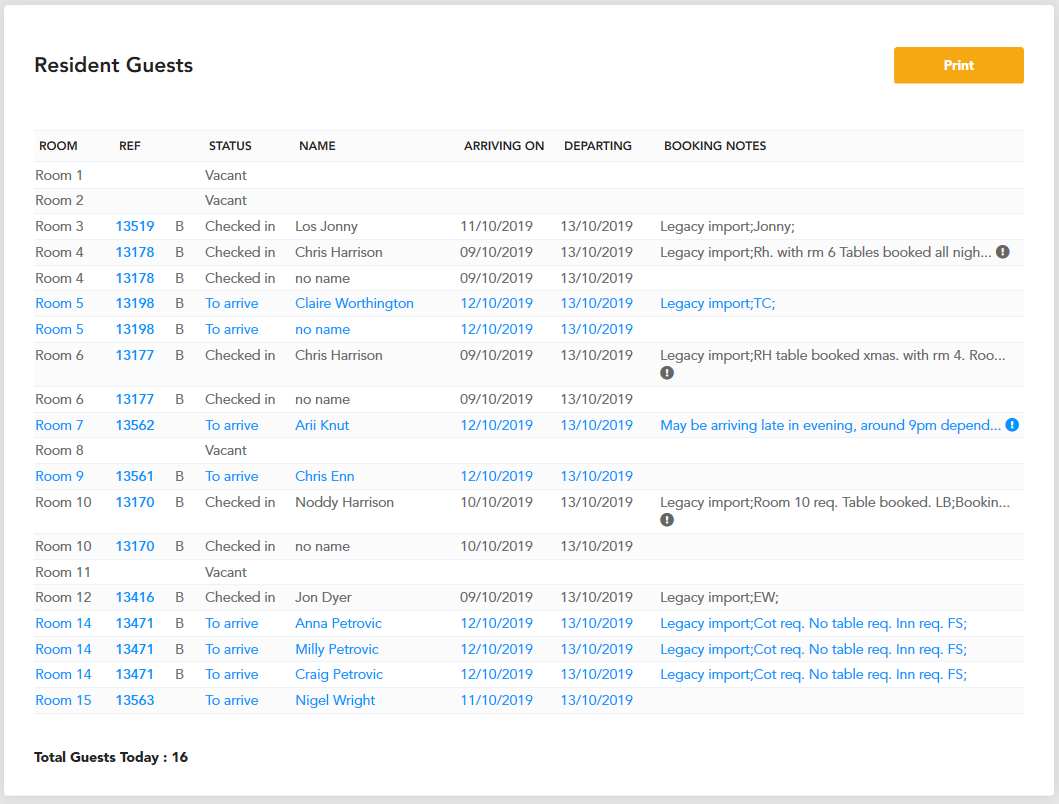Select guest Claire Worthington
1059x804 pixels.
click(354, 303)
